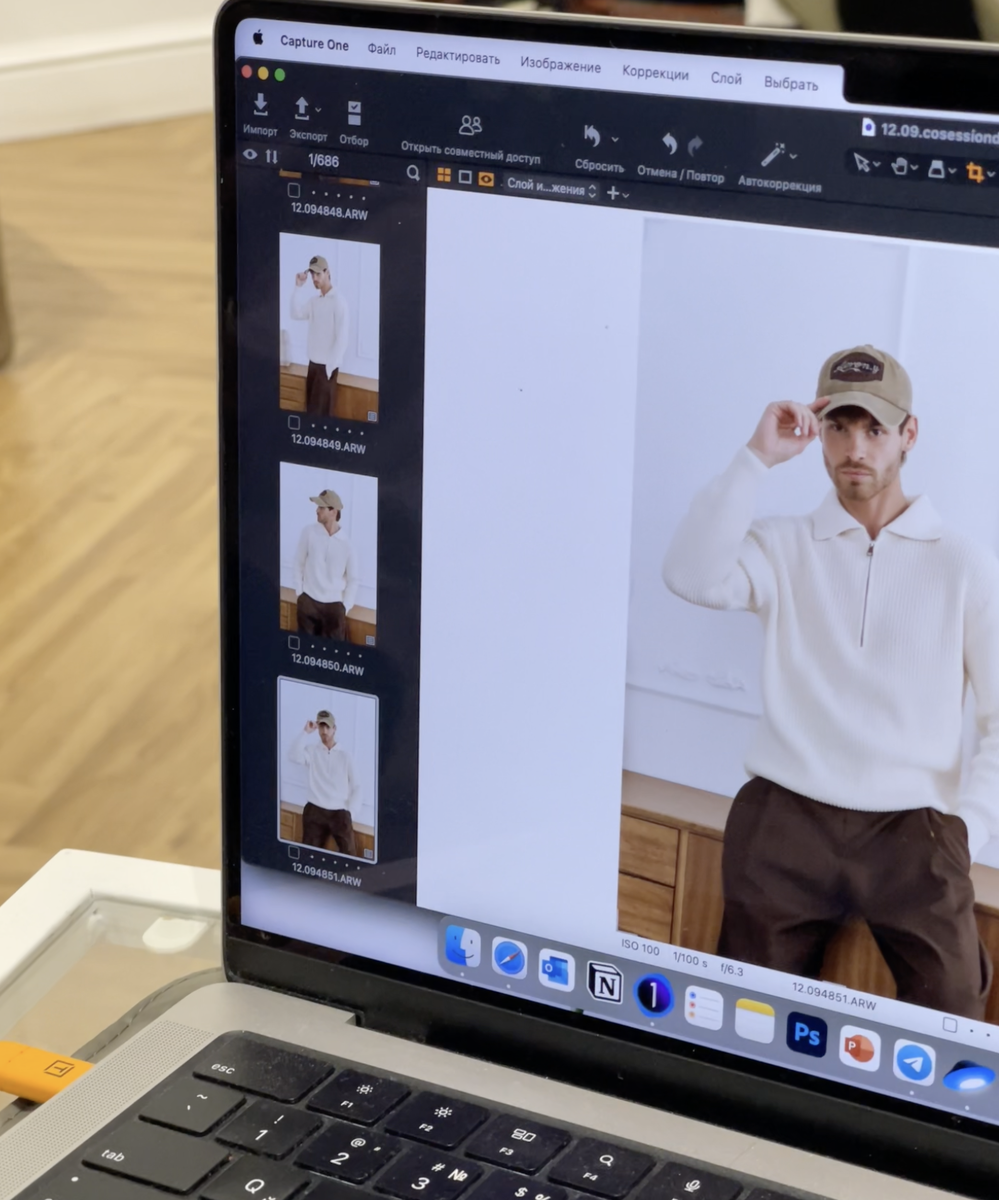999x1200 pixels.
Task: Open the Редактировать menu
Action: [x=458, y=56]
